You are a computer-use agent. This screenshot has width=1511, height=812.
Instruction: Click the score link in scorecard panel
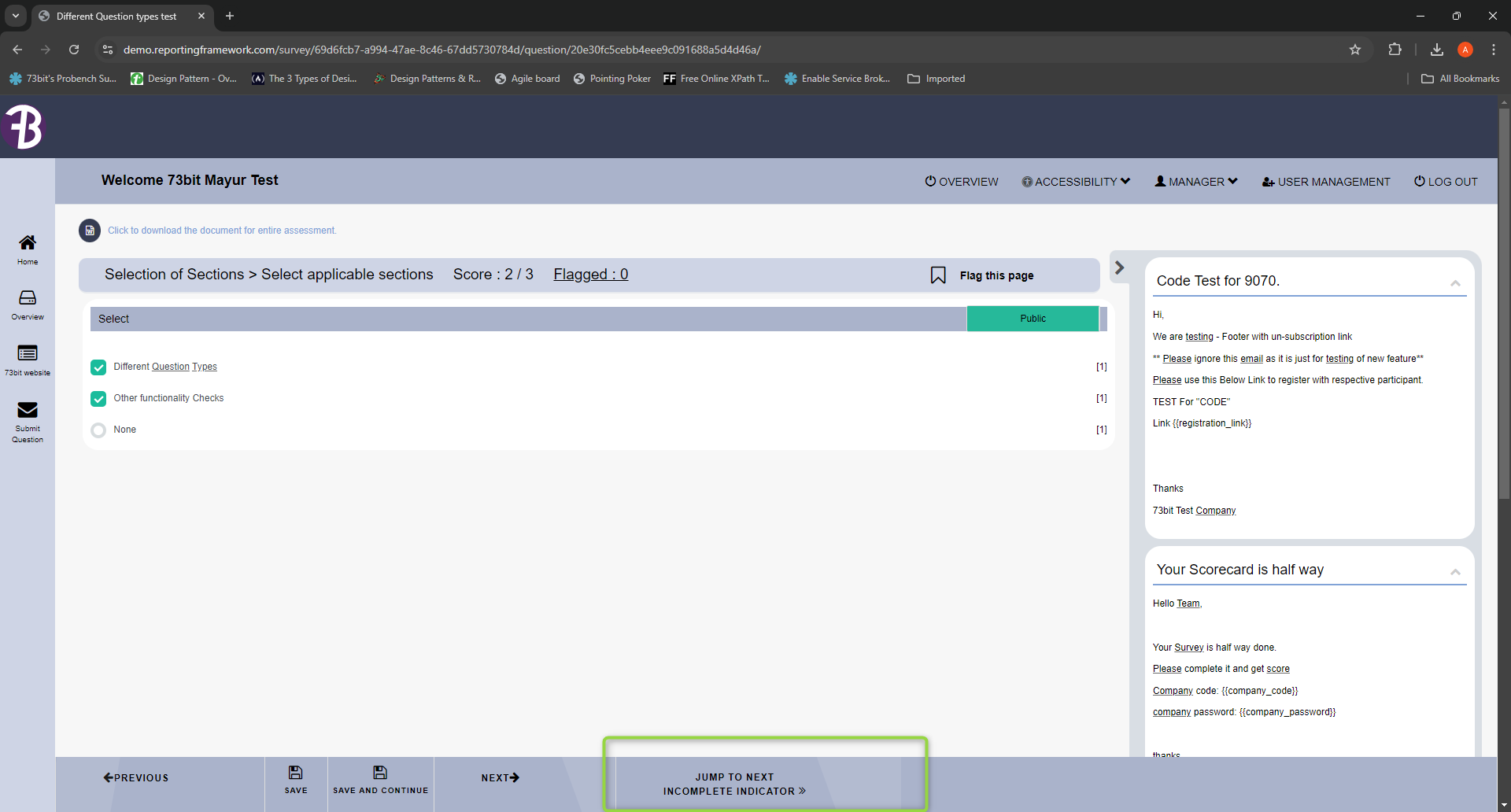(1278, 669)
